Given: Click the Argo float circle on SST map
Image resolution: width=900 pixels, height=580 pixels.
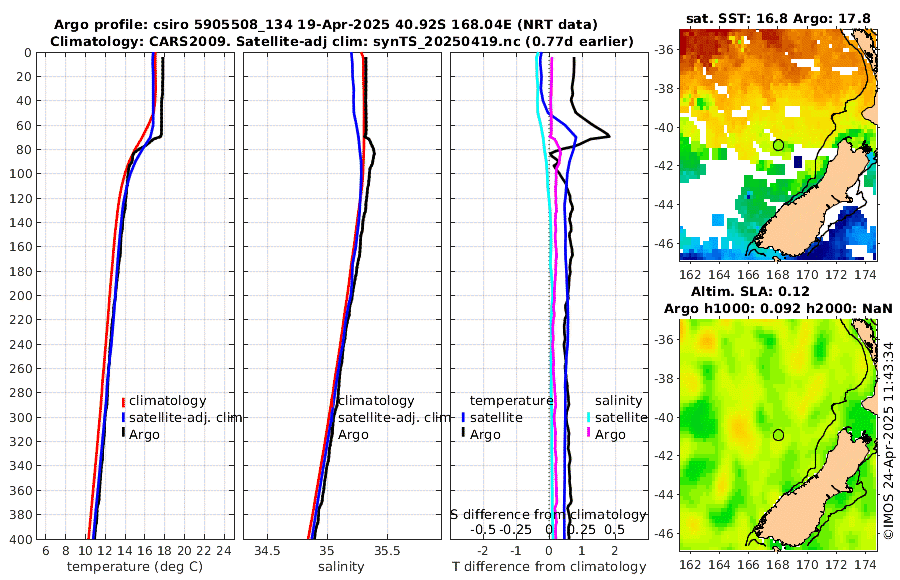Looking at the screenshot, I should pos(778,145).
